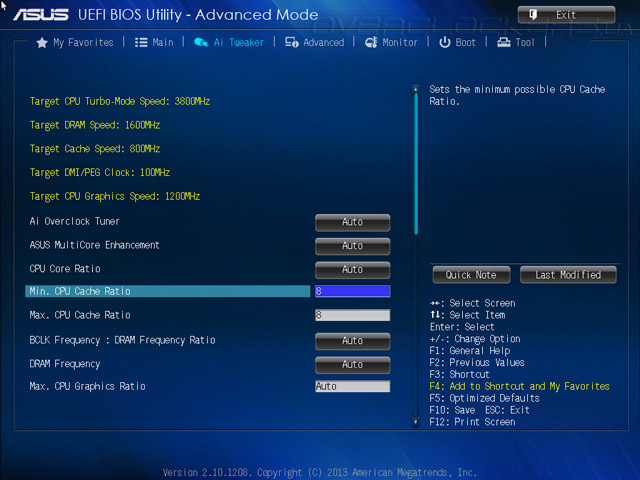The image size is (640, 480).
Task: Open the Tool tab
Action: pyautogui.click(x=525, y=42)
